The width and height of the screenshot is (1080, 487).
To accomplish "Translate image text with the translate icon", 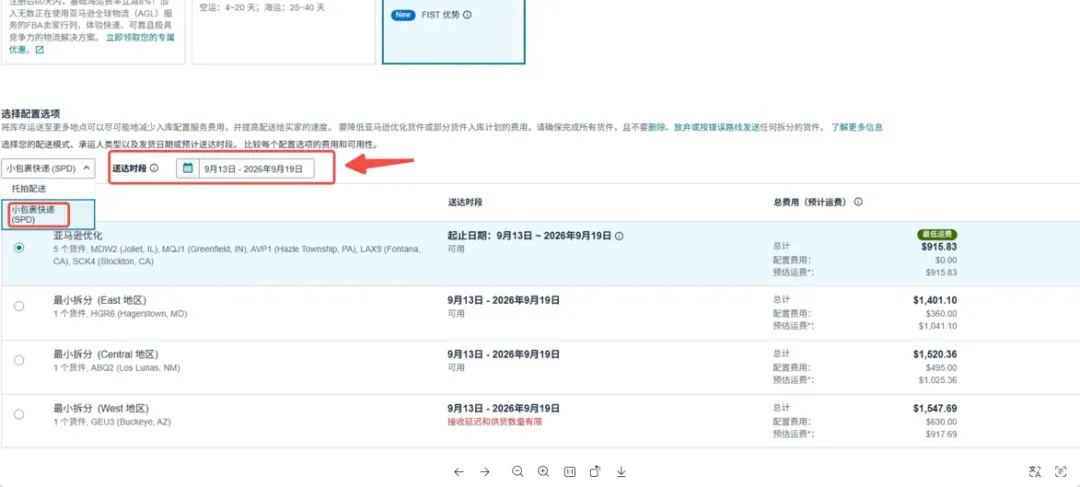I will click(x=1035, y=472).
